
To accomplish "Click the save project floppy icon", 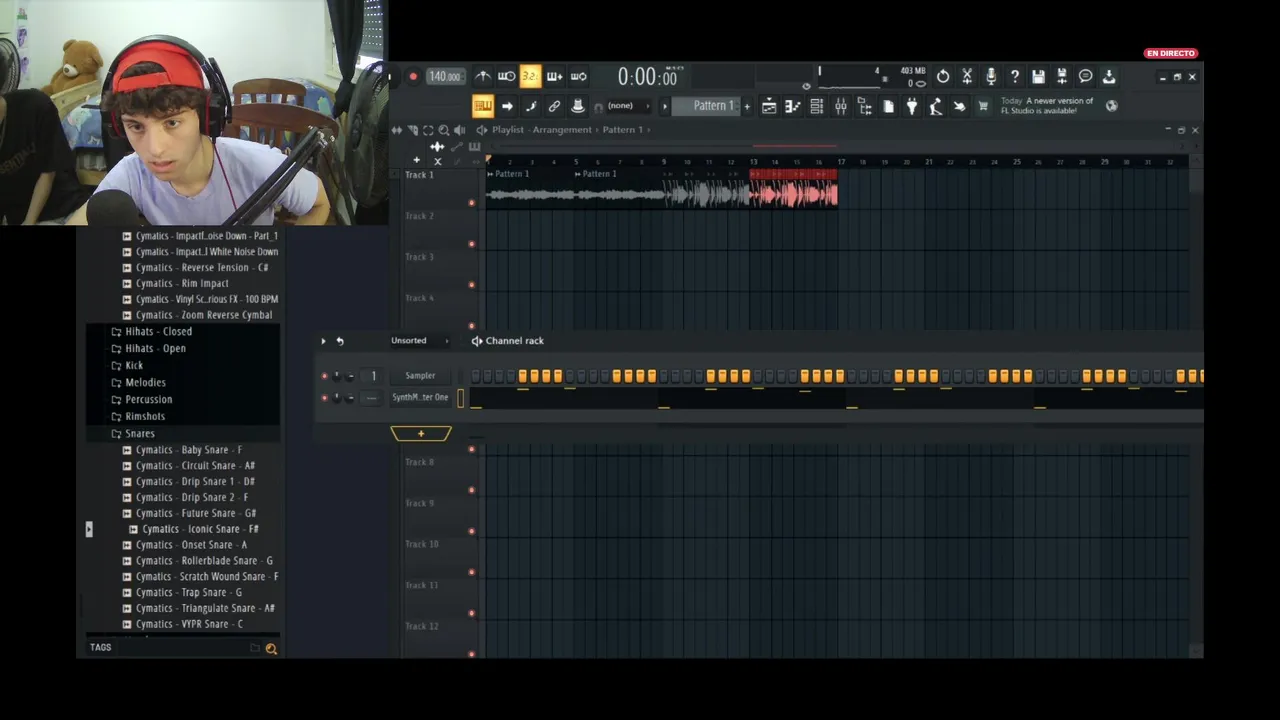I will pyautogui.click(x=1038, y=77).
